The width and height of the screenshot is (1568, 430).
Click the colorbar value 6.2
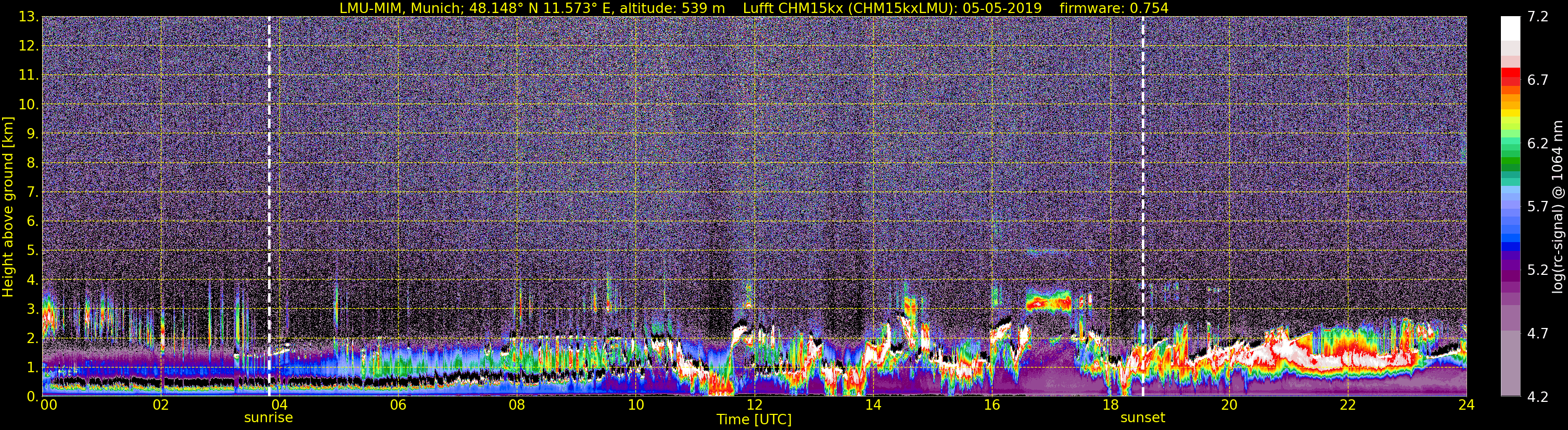point(1538,144)
